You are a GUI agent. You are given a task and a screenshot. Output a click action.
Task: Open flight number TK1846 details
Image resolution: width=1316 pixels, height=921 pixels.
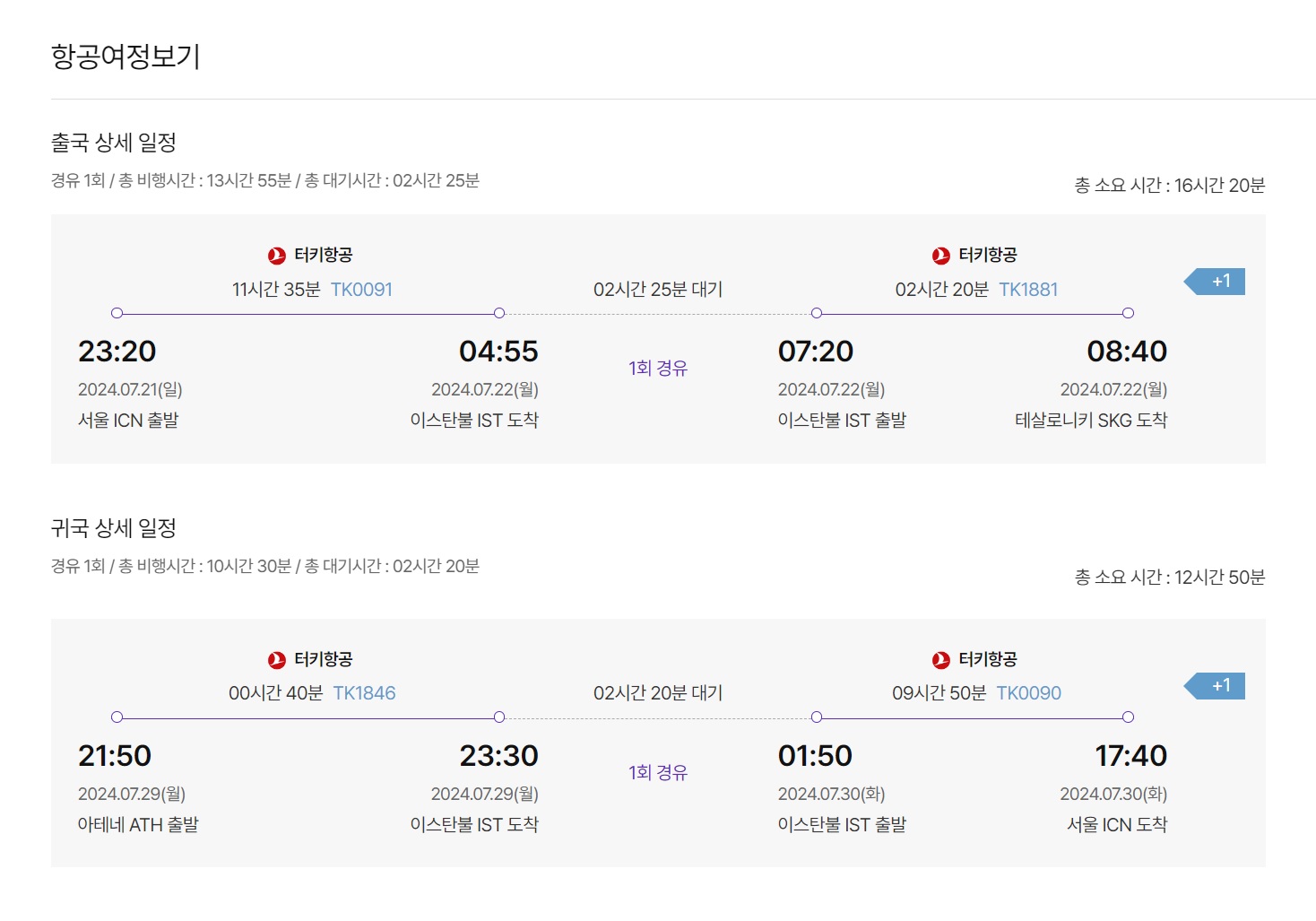pos(364,693)
